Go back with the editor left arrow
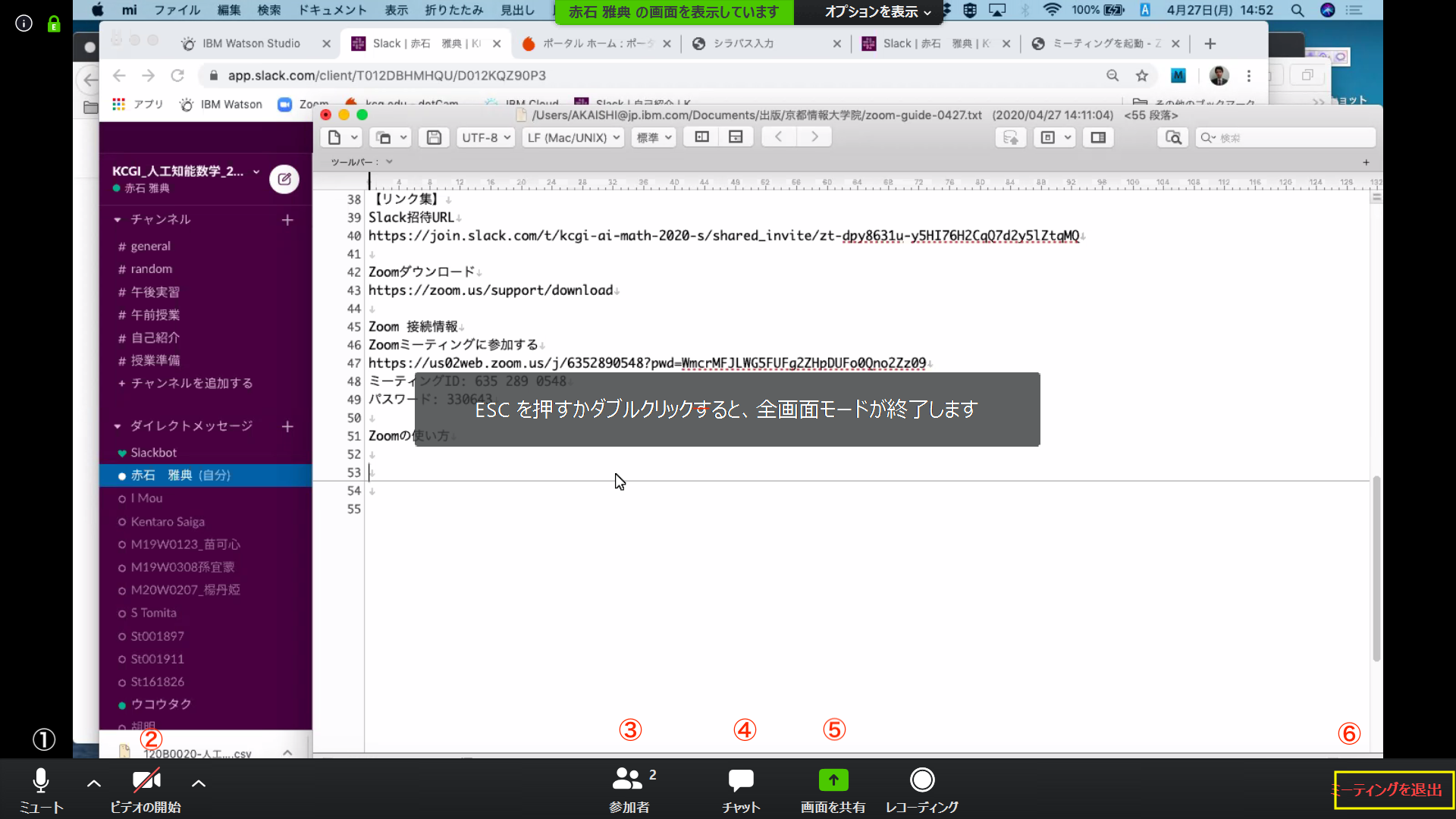The width and height of the screenshot is (1456, 819). coord(779,136)
